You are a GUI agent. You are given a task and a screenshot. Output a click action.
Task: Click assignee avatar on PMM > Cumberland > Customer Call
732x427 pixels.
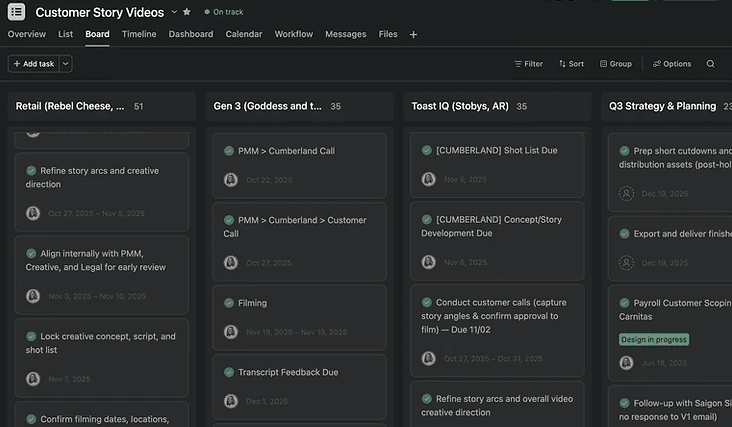(231, 263)
